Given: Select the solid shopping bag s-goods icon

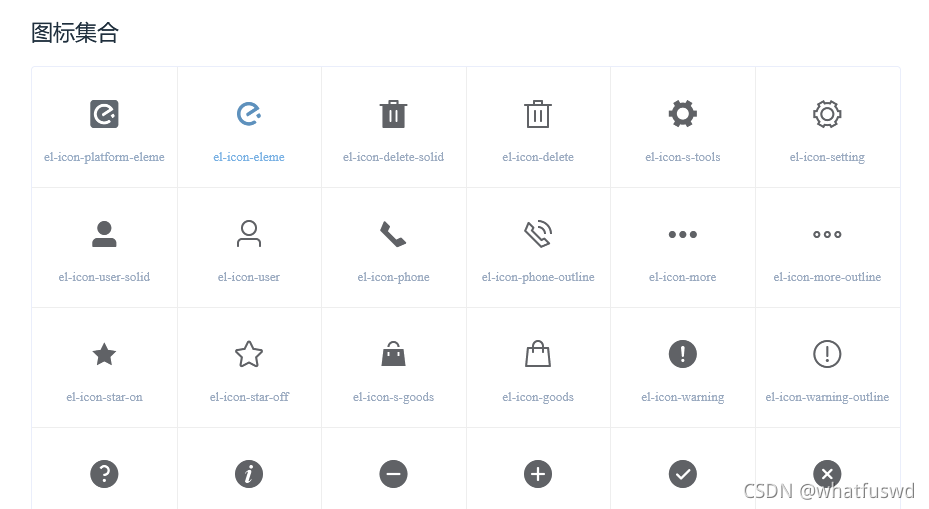Looking at the screenshot, I should pos(393,354).
